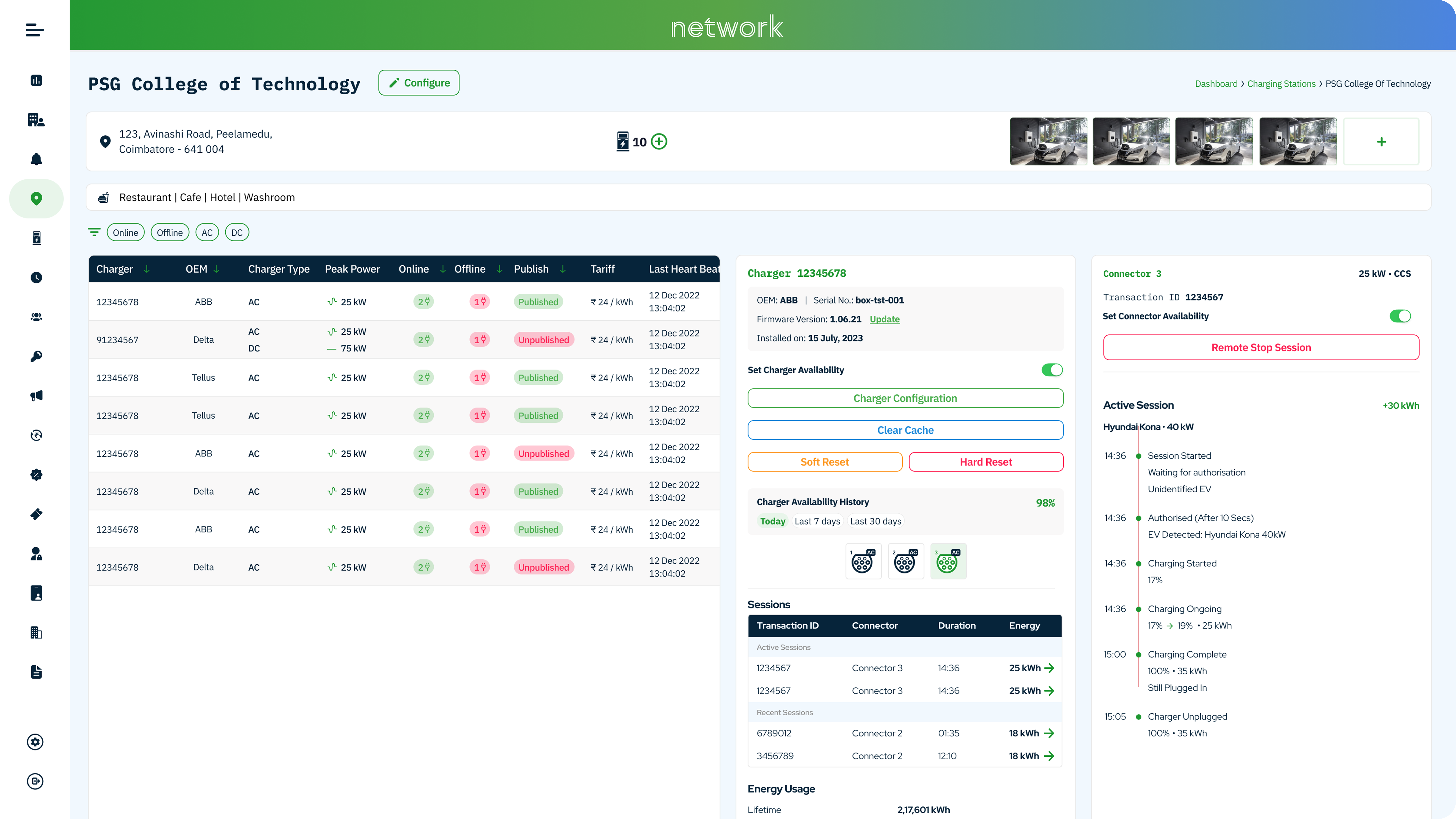Screen dimensions: 1456x819
Task: Click Unpublished badge in 91234567 row
Action: click(x=544, y=340)
